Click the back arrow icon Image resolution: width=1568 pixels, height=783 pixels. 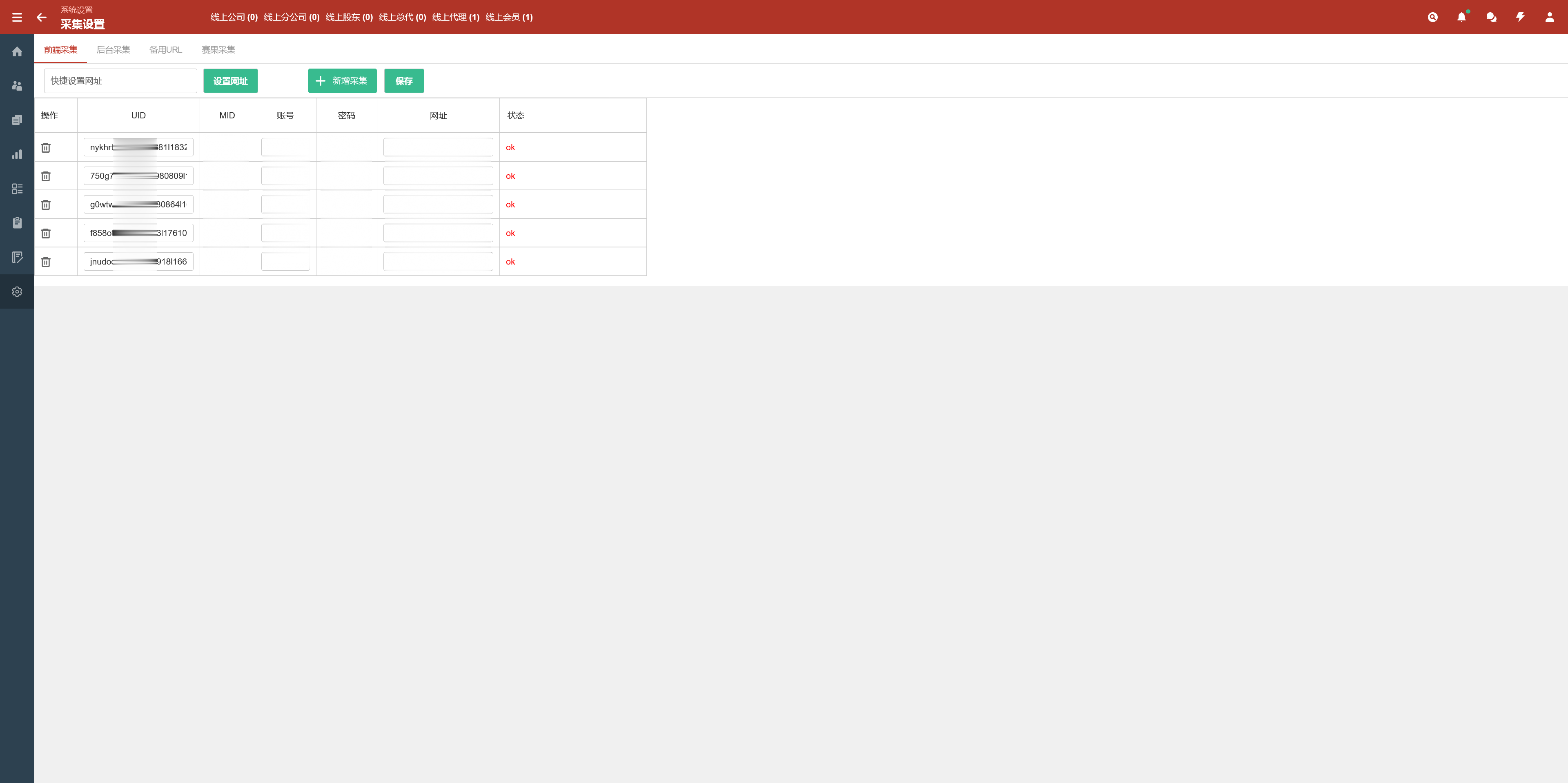[41, 17]
